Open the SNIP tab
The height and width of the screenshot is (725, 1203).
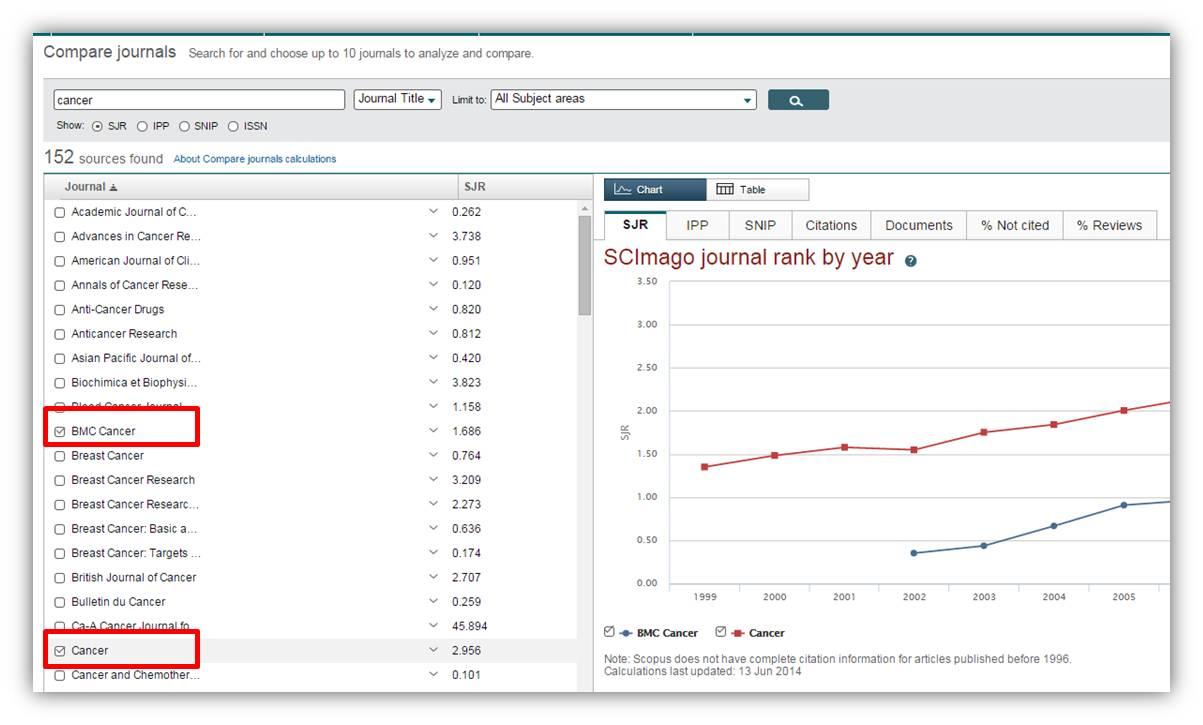760,225
